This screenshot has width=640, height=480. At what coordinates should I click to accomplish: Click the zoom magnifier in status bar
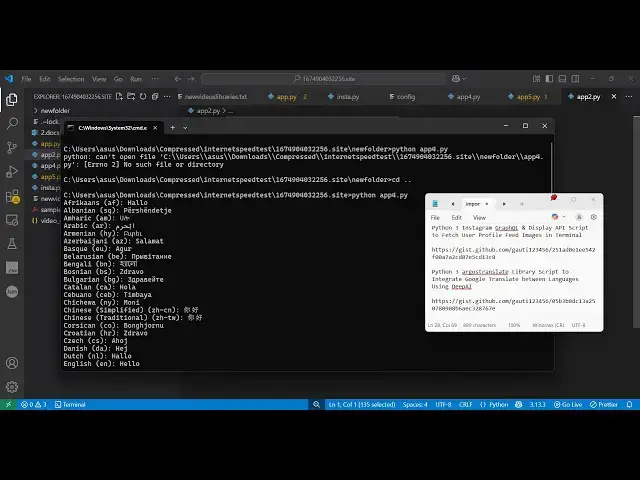316,404
